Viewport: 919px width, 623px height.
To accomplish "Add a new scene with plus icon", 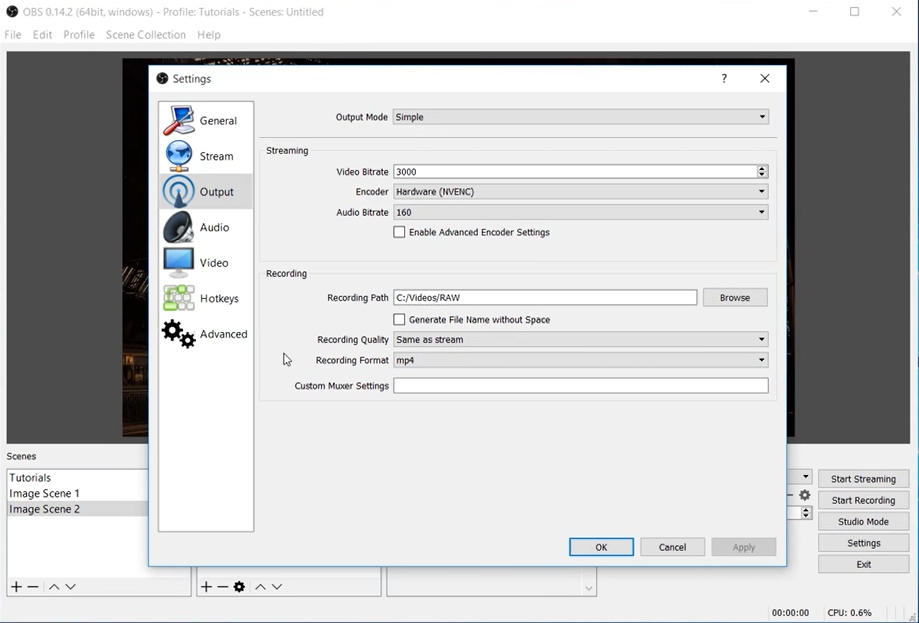I will (x=16, y=587).
